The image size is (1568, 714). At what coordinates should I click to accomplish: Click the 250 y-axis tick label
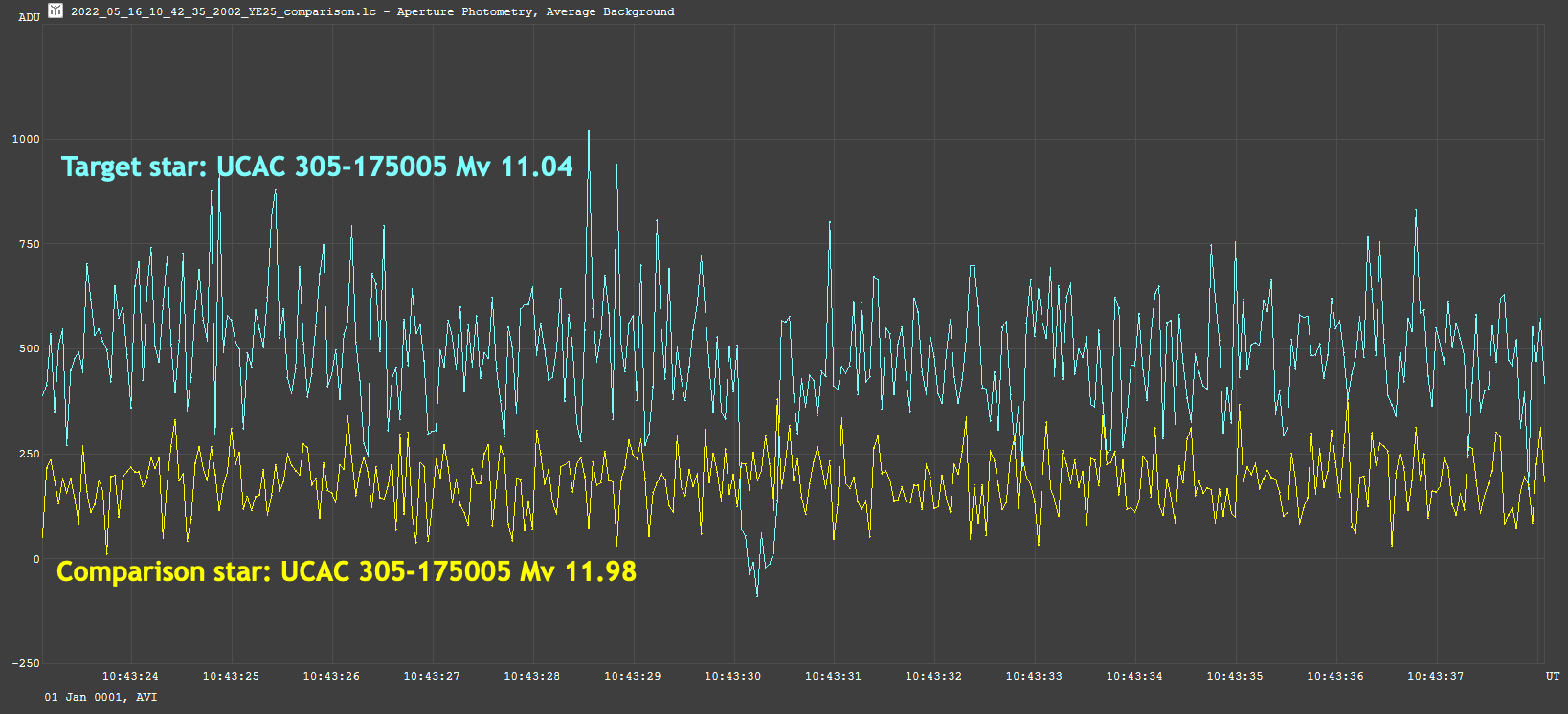pos(30,454)
